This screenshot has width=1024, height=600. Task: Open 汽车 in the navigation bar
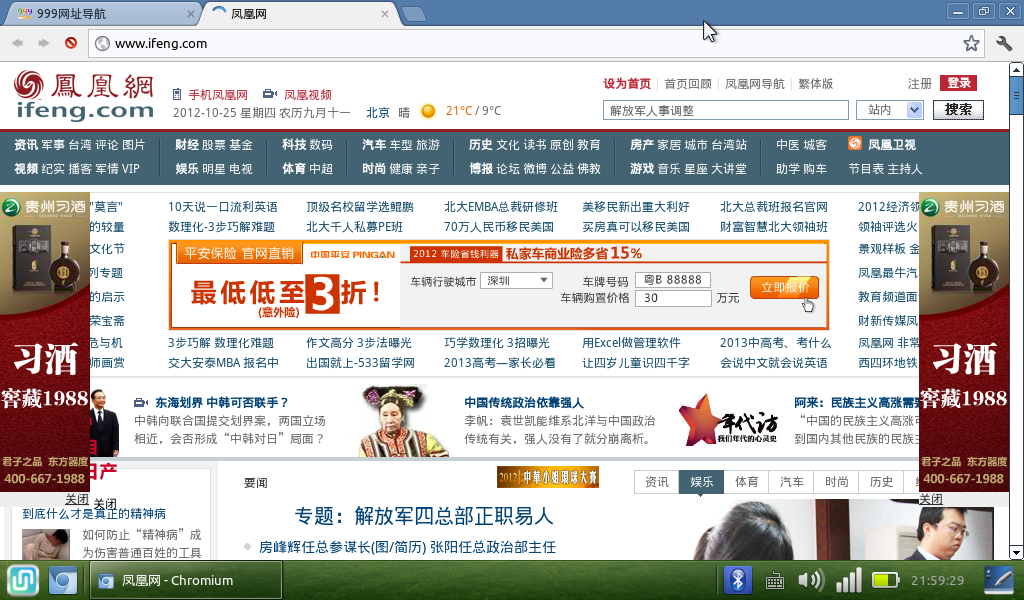(x=374, y=144)
